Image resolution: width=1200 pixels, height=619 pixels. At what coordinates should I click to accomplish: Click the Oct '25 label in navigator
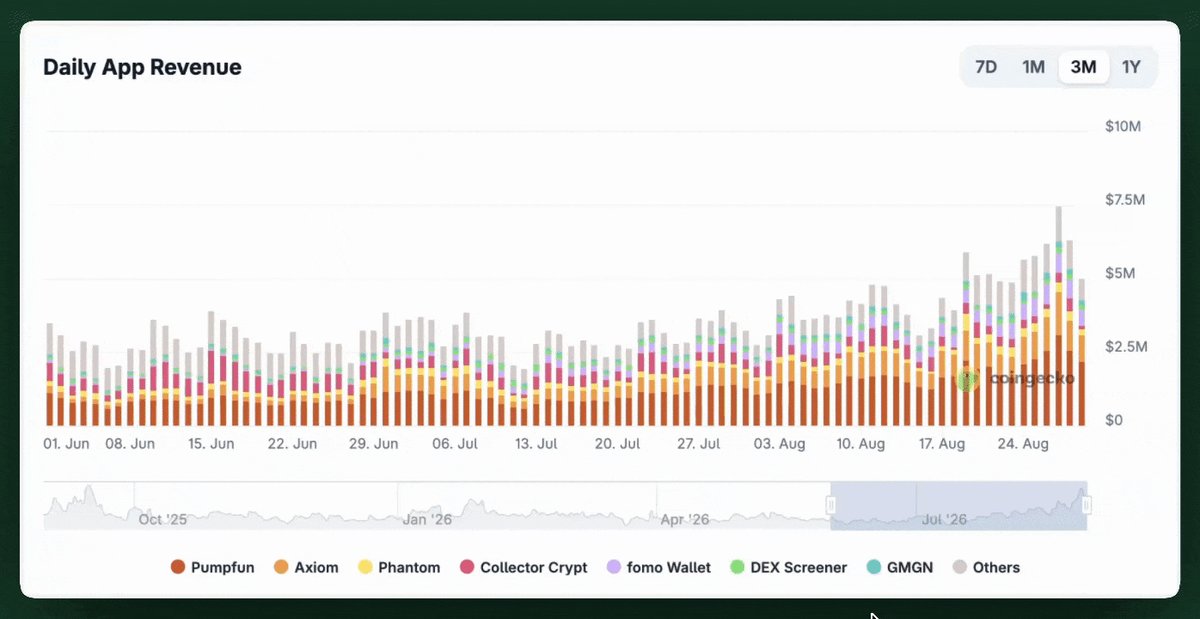pyautogui.click(x=163, y=519)
